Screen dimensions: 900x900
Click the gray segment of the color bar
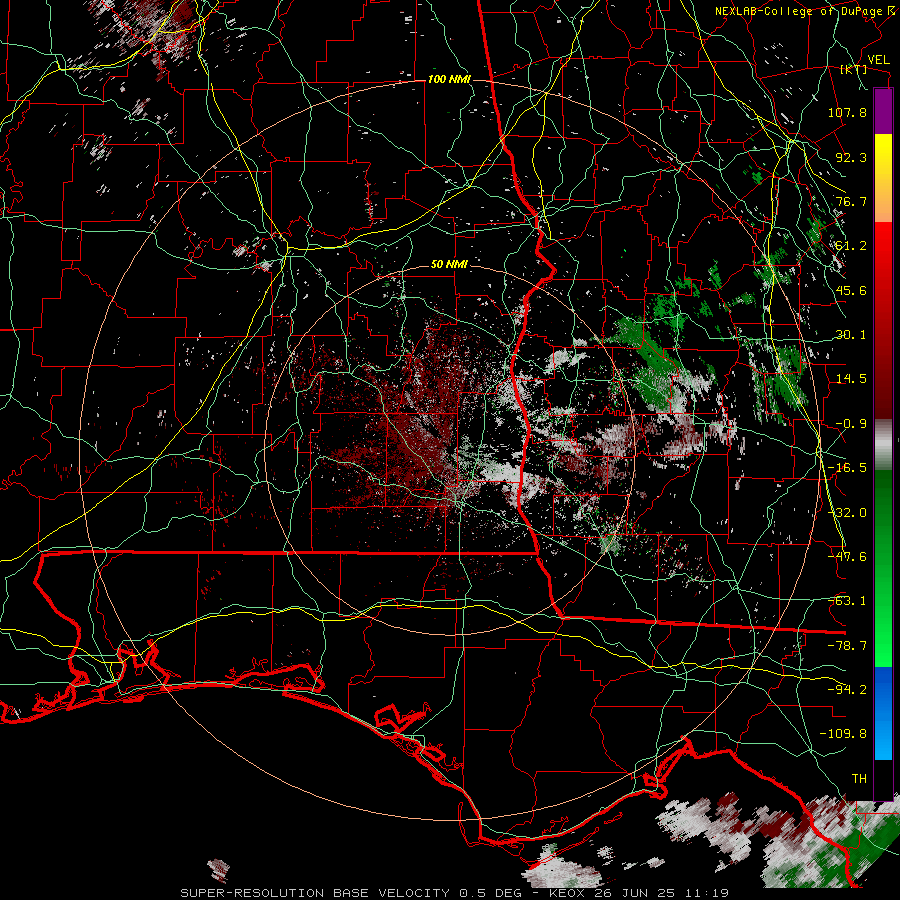tap(883, 445)
